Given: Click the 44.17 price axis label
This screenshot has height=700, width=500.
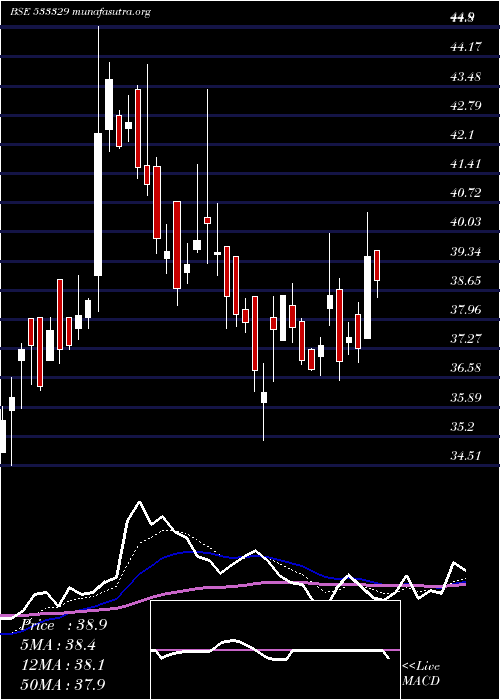Looking at the screenshot, I should pyautogui.click(x=466, y=46).
